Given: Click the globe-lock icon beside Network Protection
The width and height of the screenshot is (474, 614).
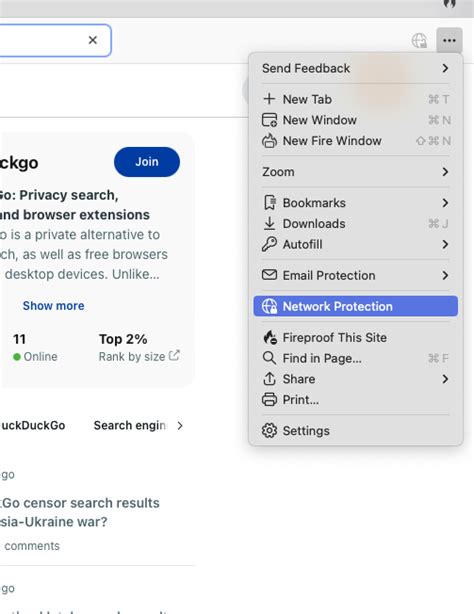Looking at the screenshot, I should tap(269, 306).
